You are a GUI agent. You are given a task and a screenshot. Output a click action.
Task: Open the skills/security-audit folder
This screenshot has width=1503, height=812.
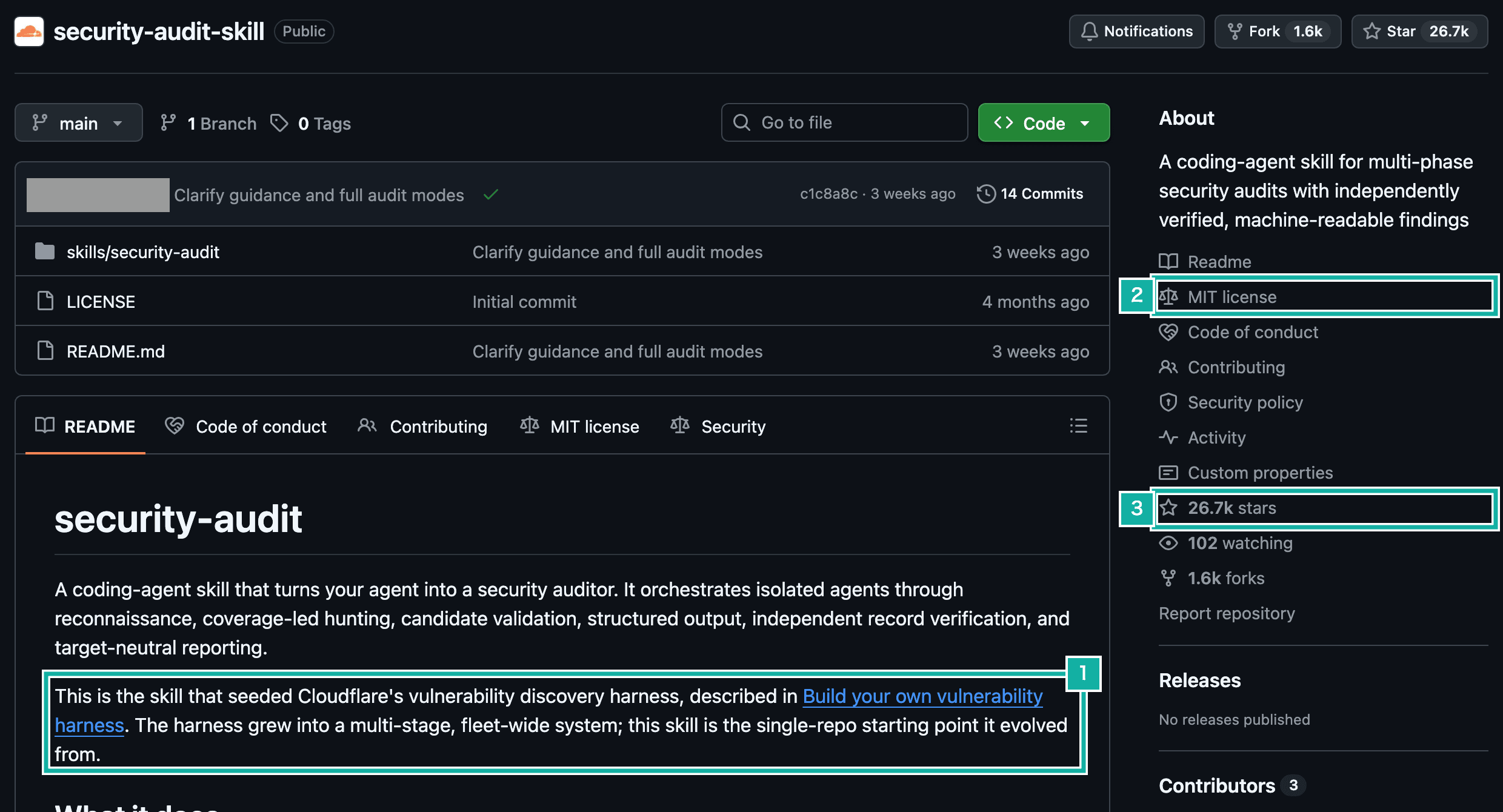(143, 252)
